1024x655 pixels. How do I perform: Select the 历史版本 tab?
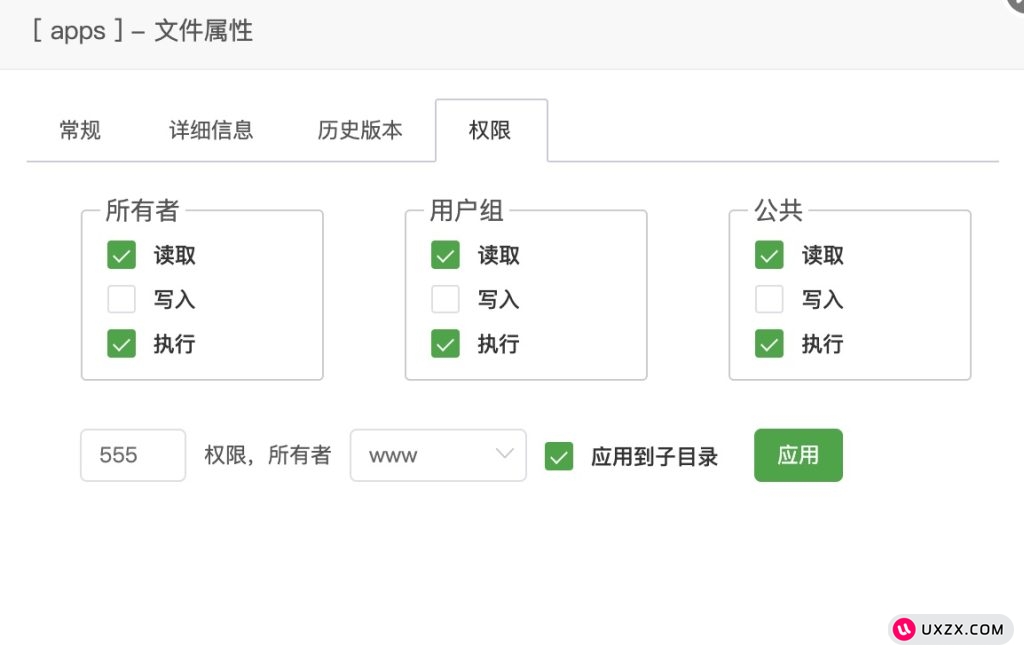tap(360, 130)
